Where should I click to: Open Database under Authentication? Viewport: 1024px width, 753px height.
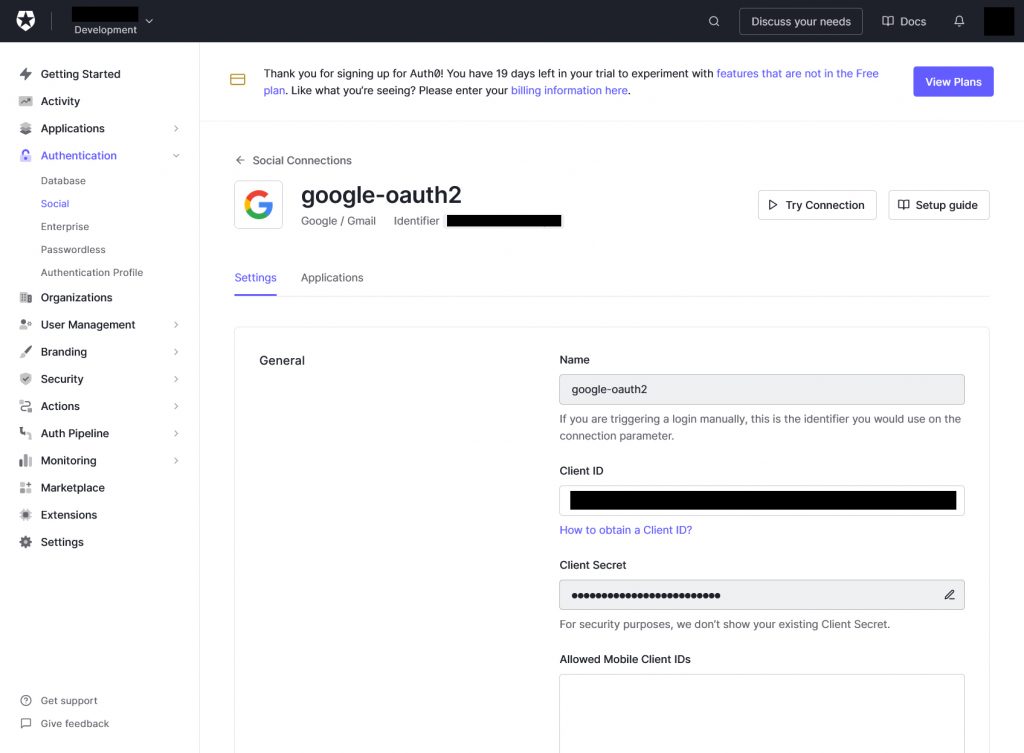click(63, 181)
